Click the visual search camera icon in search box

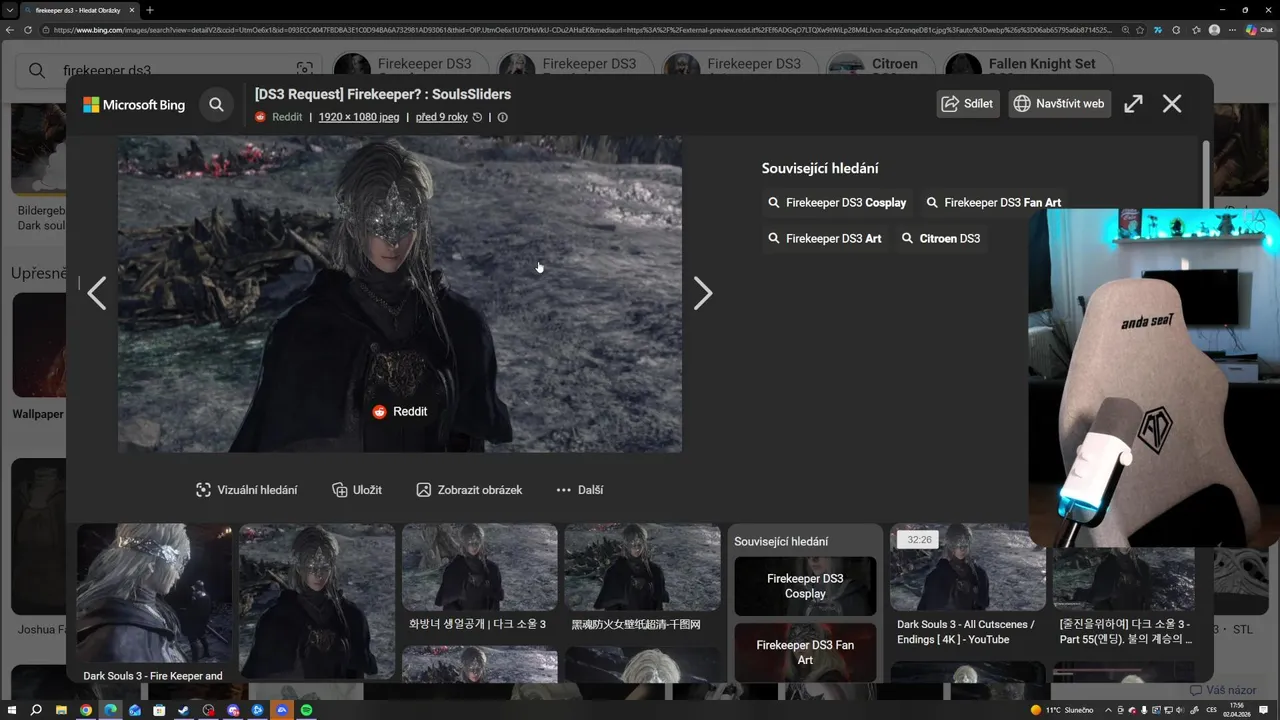[x=304, y=69]
